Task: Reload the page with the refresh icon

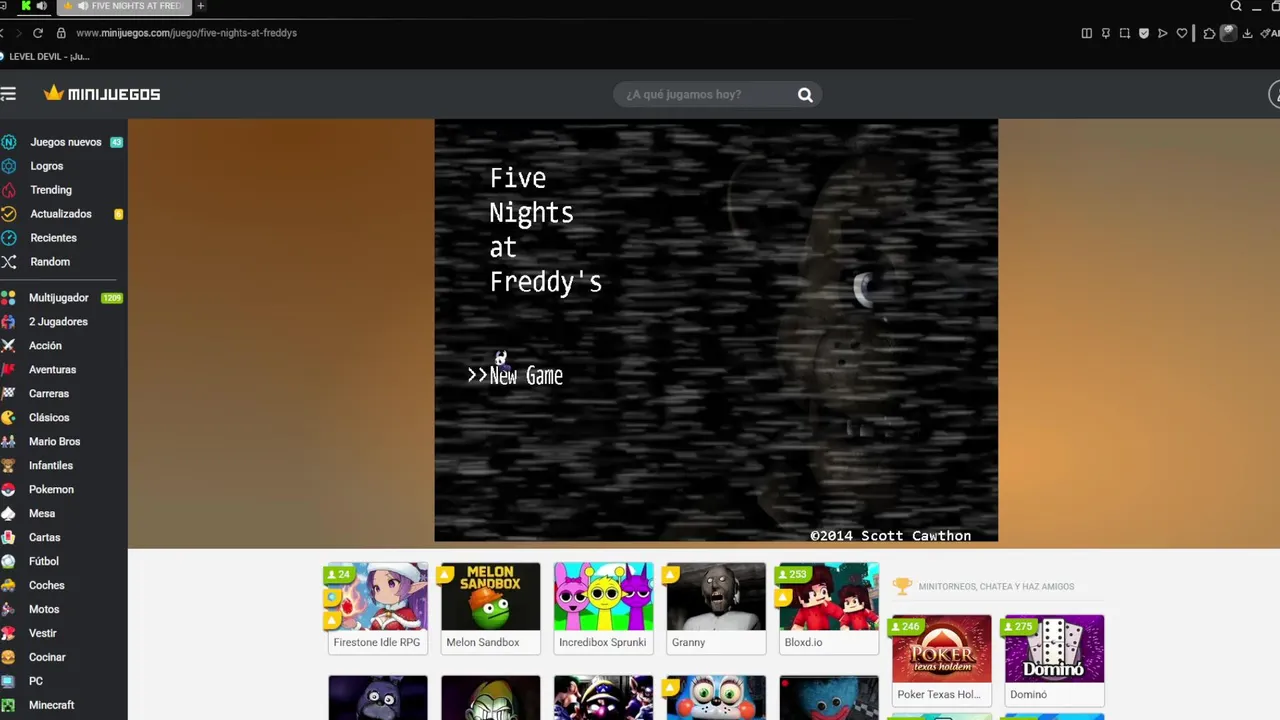Action: tap(38, 33)
